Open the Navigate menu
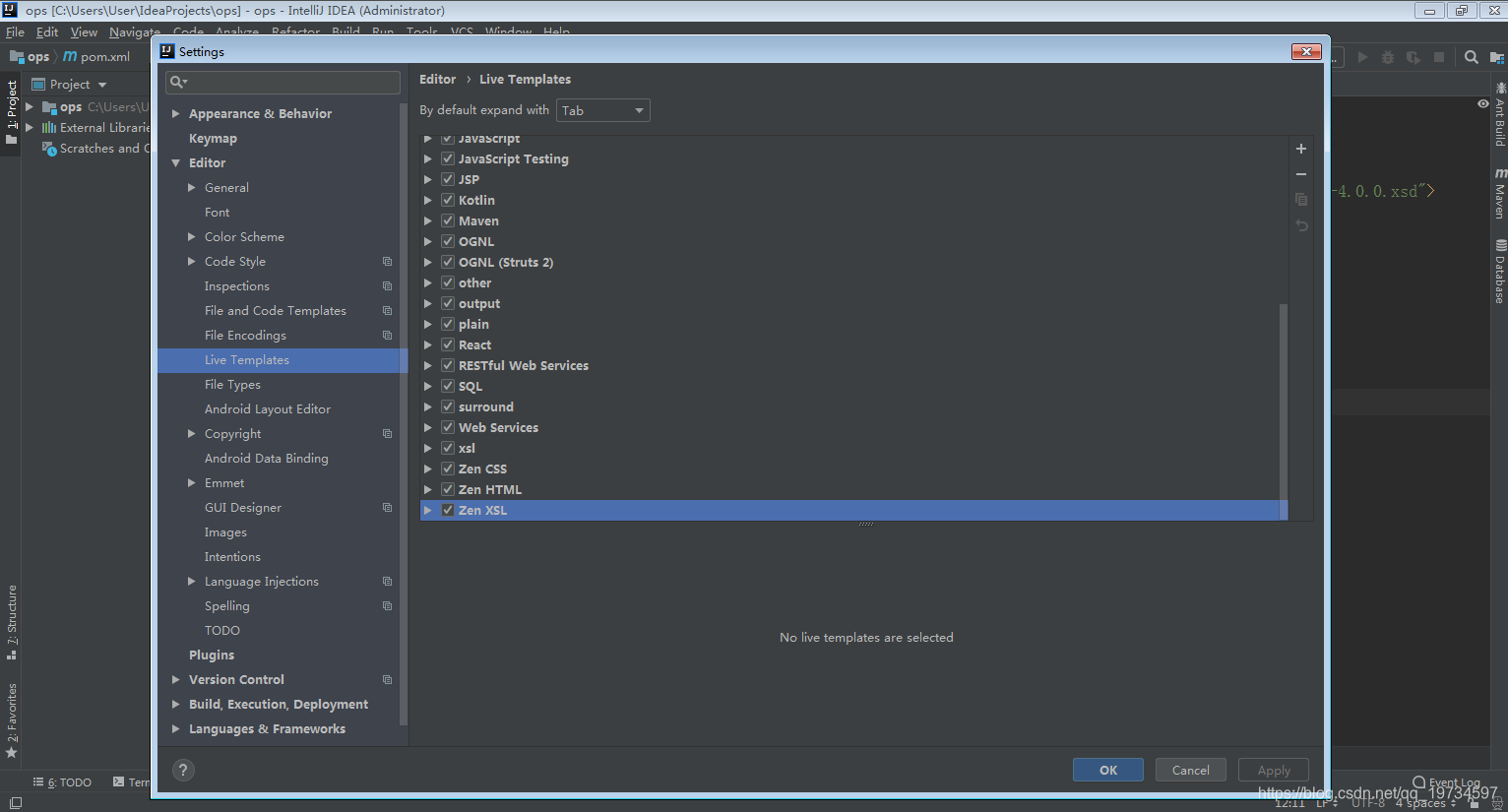Viewport: 1508px width, 812px height. (135, 31)
